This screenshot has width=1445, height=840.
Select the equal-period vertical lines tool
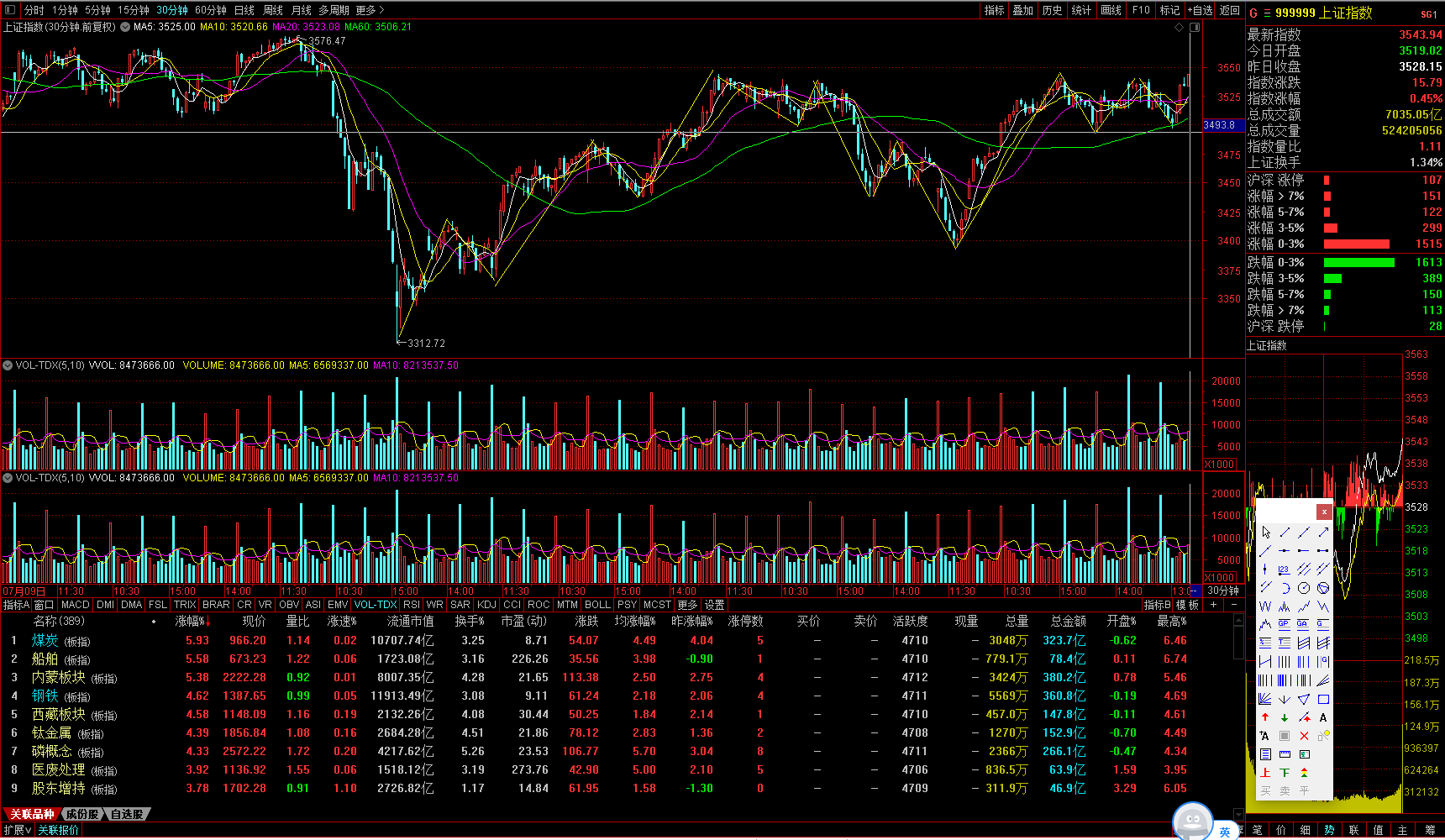pyautogui.click(x=1285, y=661)
